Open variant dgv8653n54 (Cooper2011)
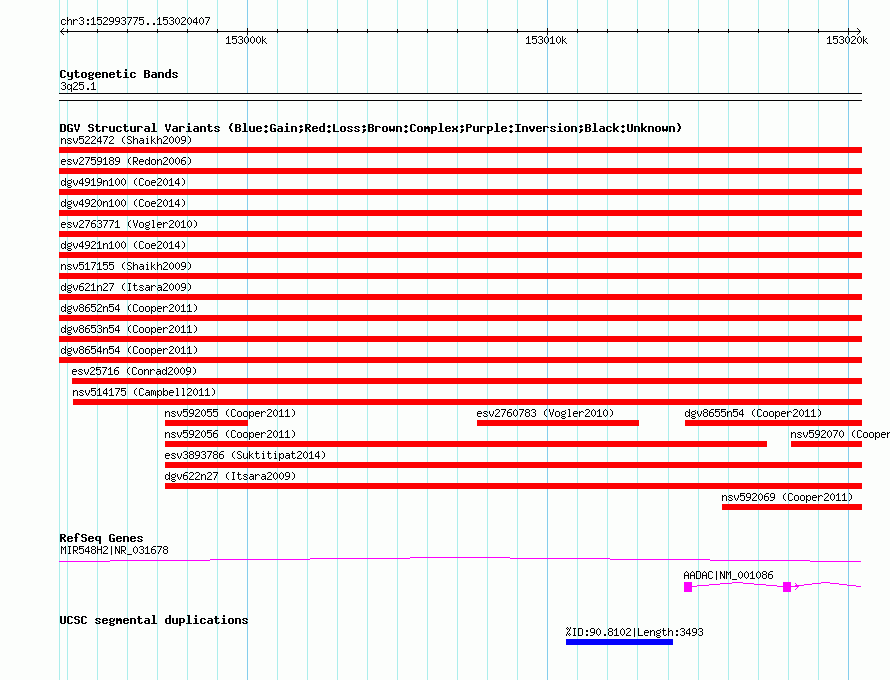Image resolution: width=890 pixels, height=680 pixels. point(129,329)
